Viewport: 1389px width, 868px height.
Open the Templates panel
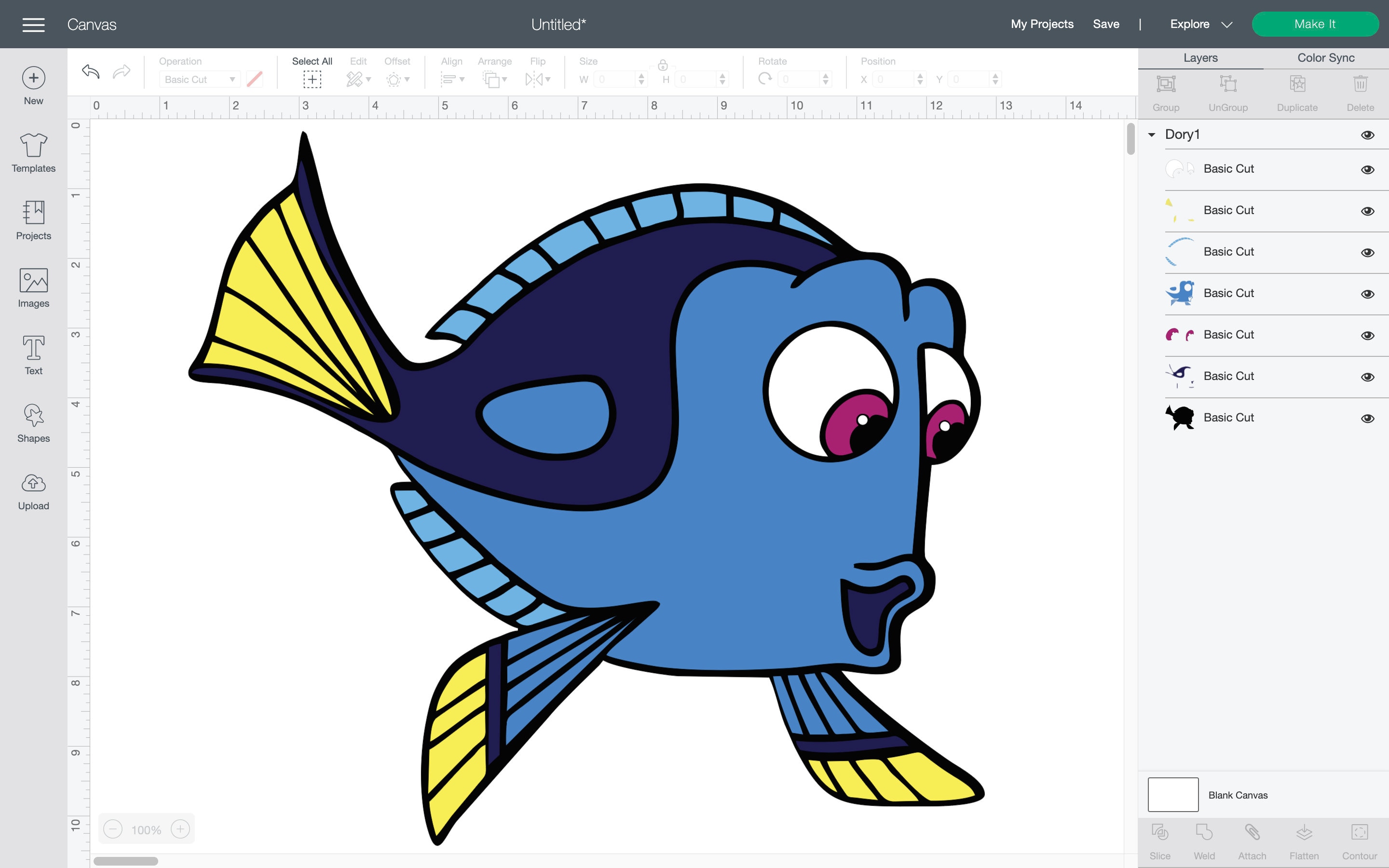click(x=33, y=152)
